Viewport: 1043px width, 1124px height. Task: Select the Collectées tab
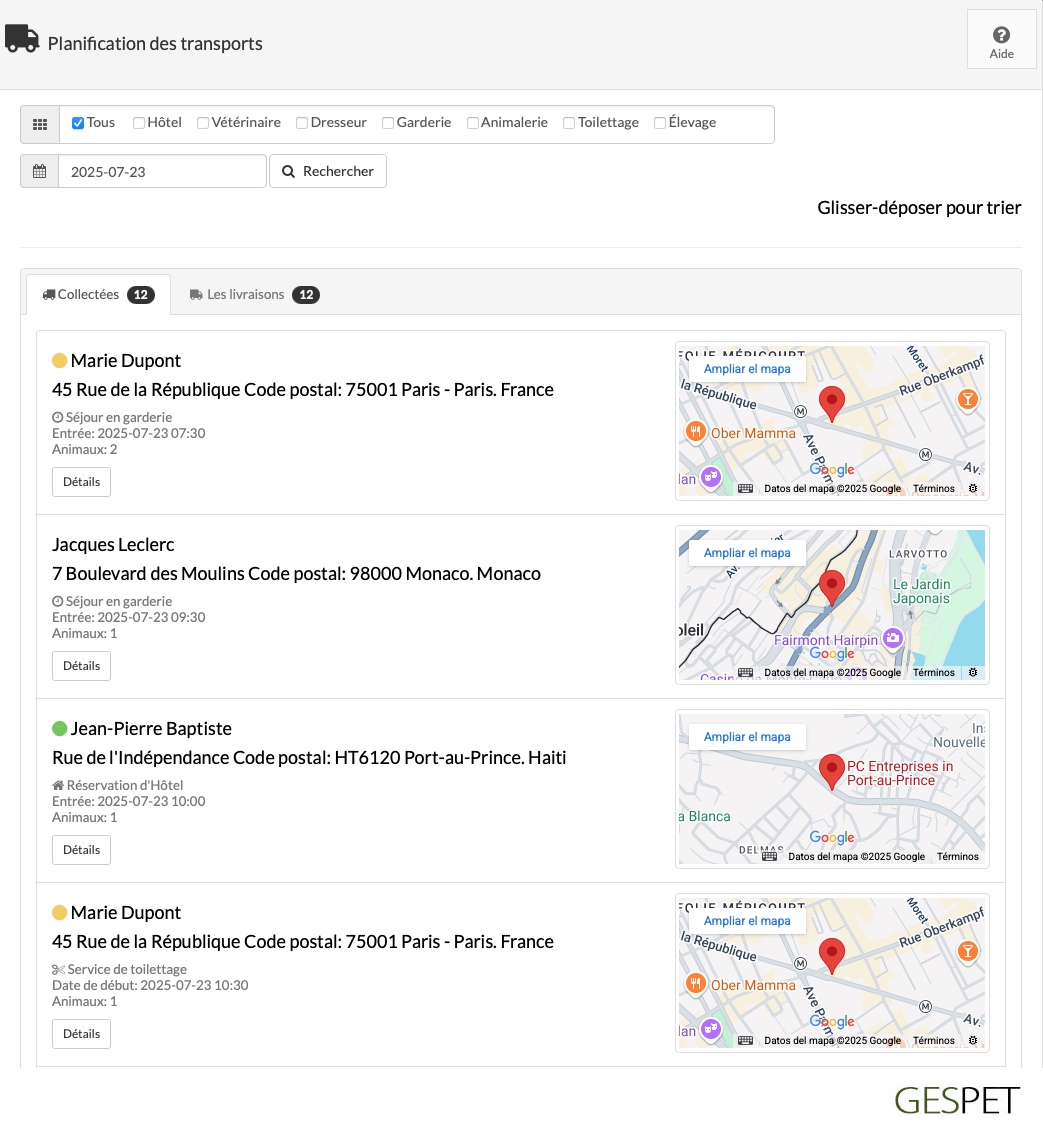coord(98,295)
